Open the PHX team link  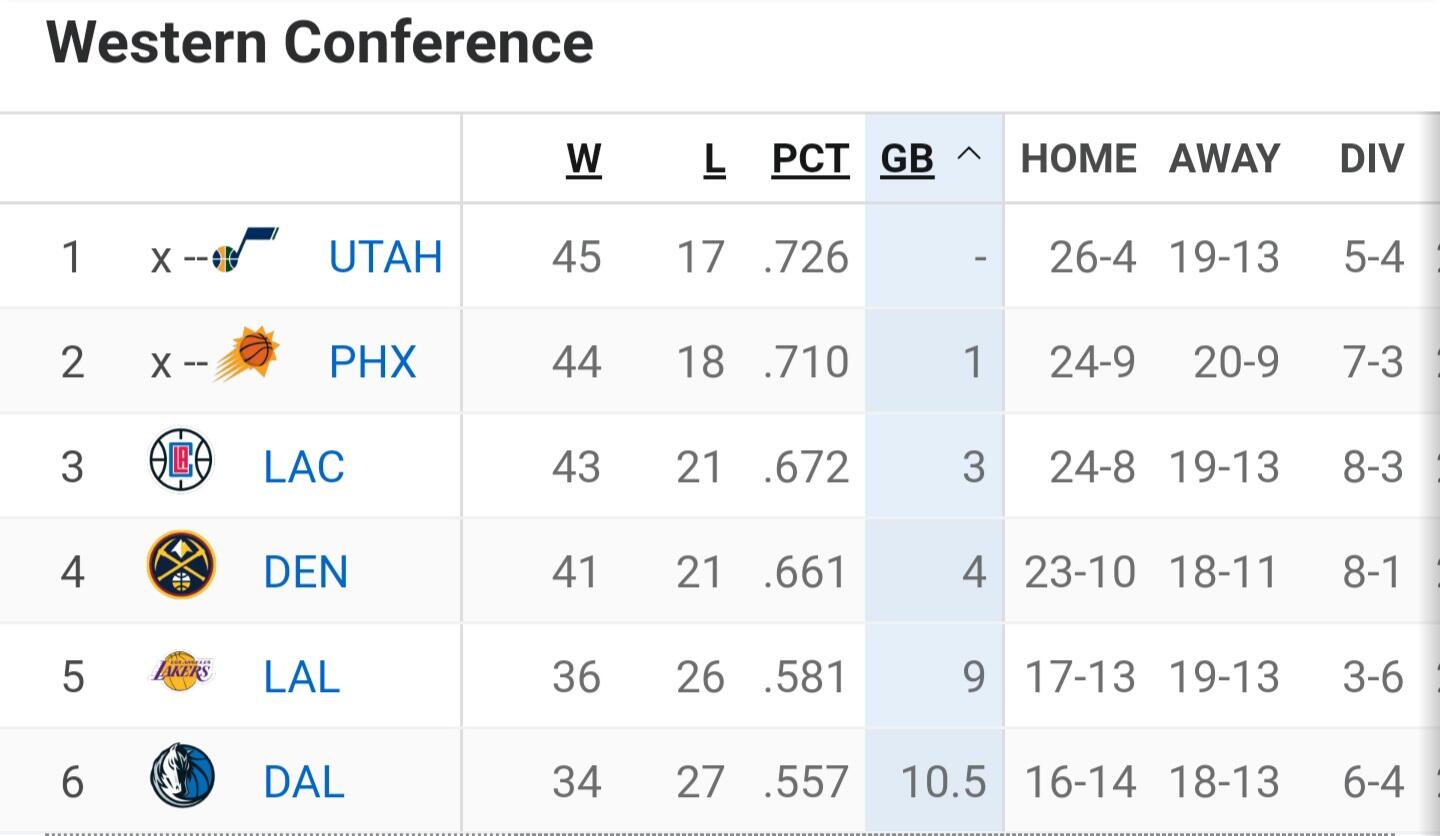coord(372,361)
